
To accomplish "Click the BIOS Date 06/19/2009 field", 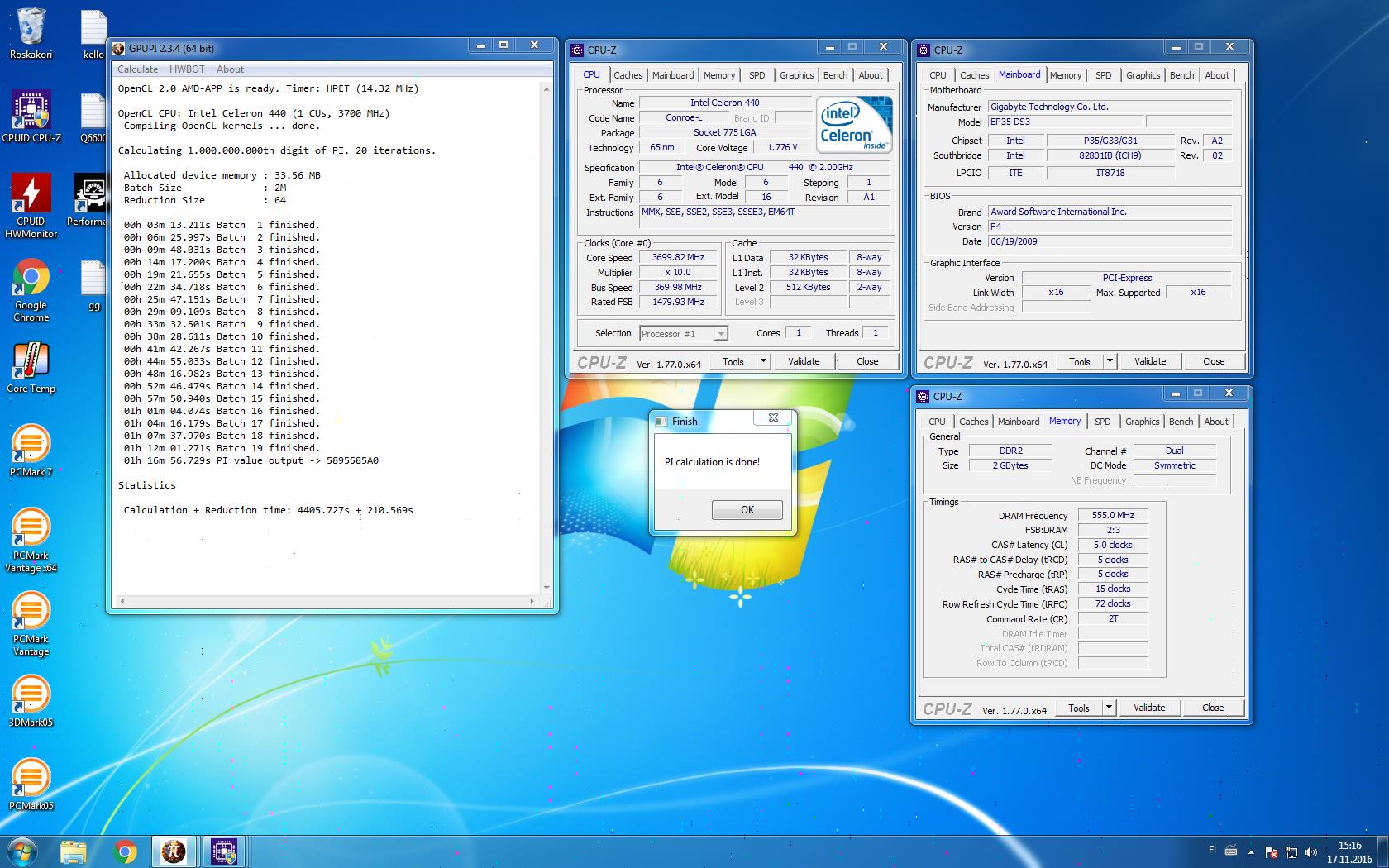I will tap(1110, 241).
